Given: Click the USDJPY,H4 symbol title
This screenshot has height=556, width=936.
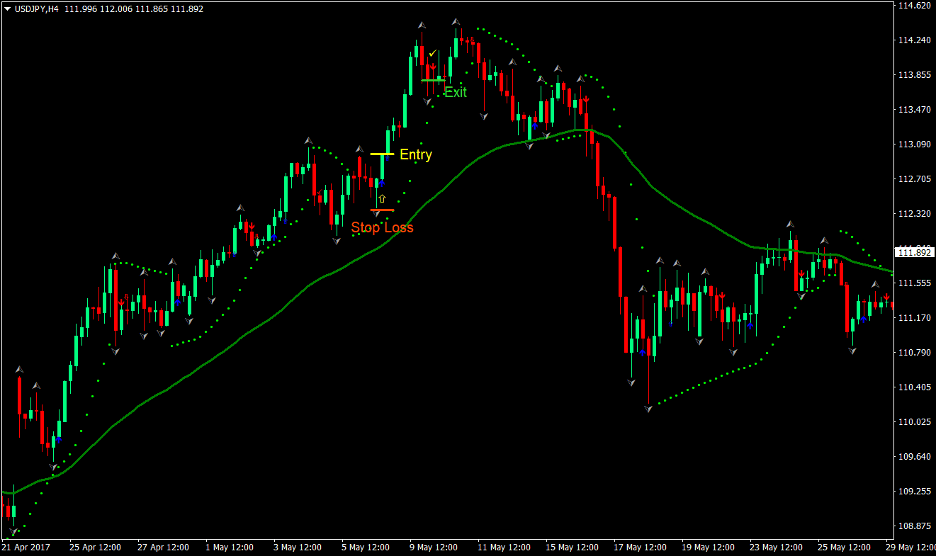Looking at the screenshot, I should [x=43, y=8].
